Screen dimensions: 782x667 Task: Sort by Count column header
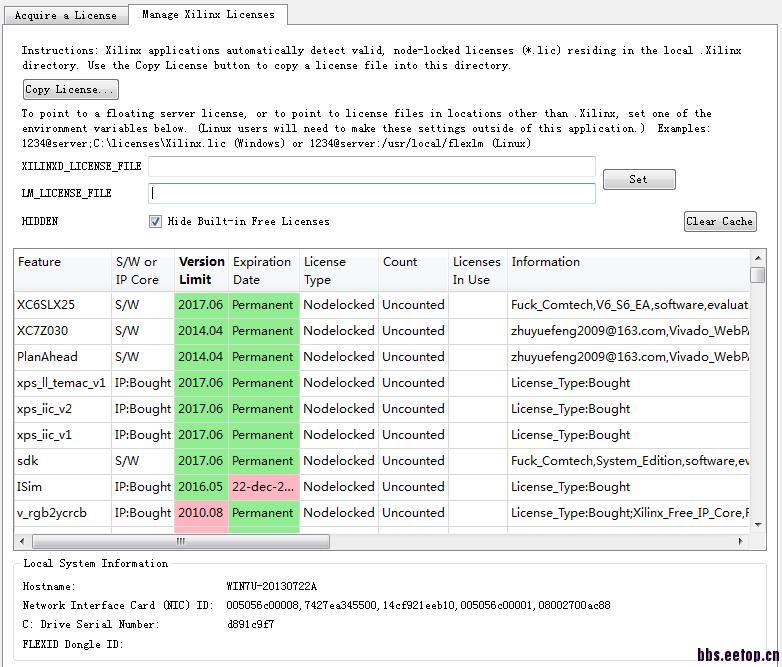click(413, 270)
